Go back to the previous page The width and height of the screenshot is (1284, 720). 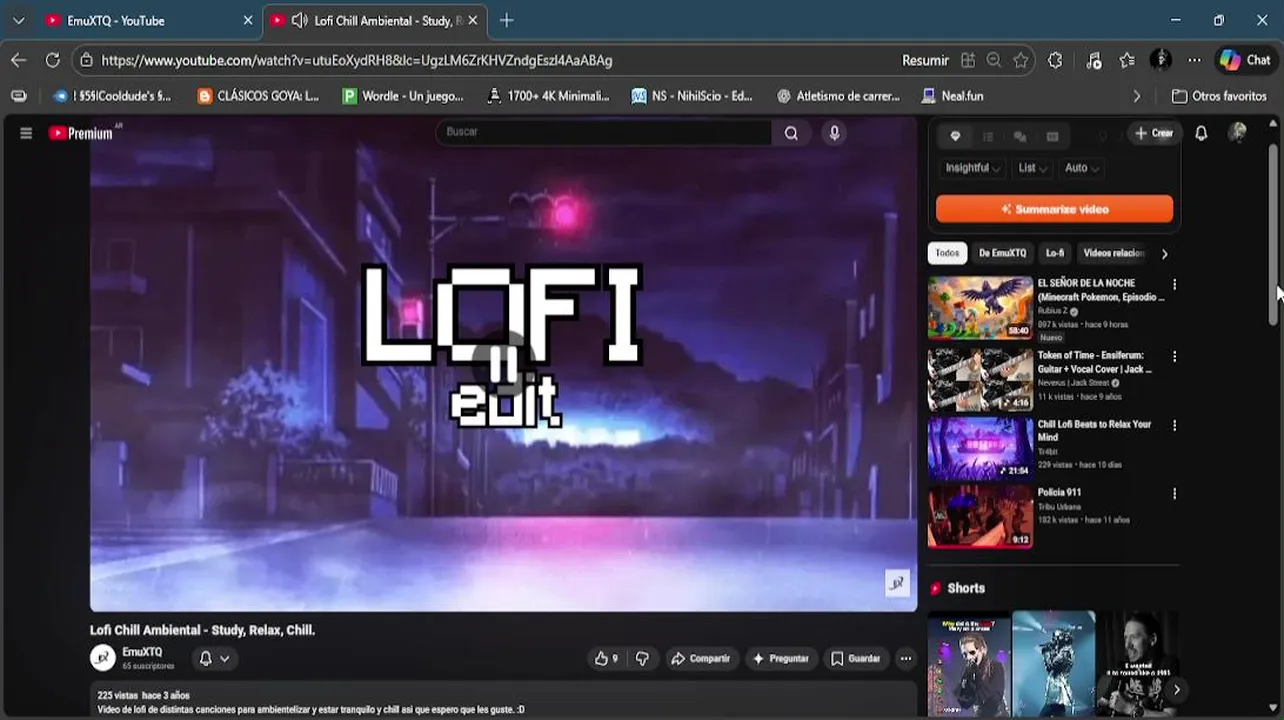[x=18, y=60]
